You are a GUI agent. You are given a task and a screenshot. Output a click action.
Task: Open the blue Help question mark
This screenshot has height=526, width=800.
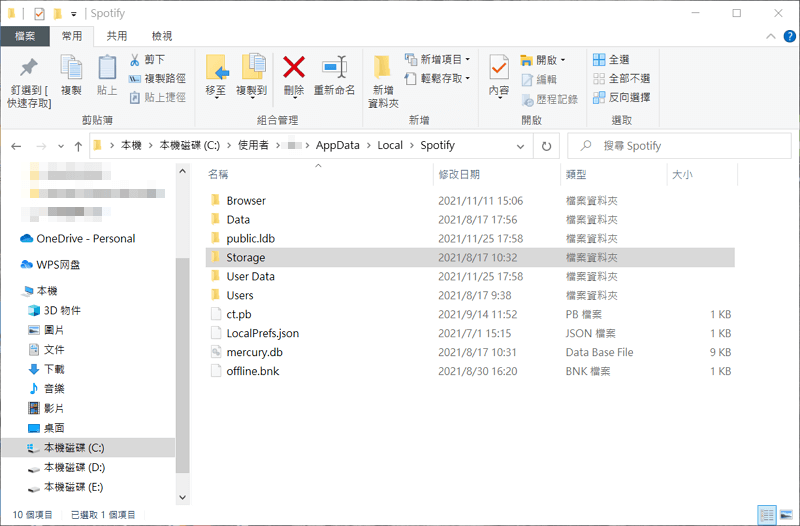pos(789,36)
